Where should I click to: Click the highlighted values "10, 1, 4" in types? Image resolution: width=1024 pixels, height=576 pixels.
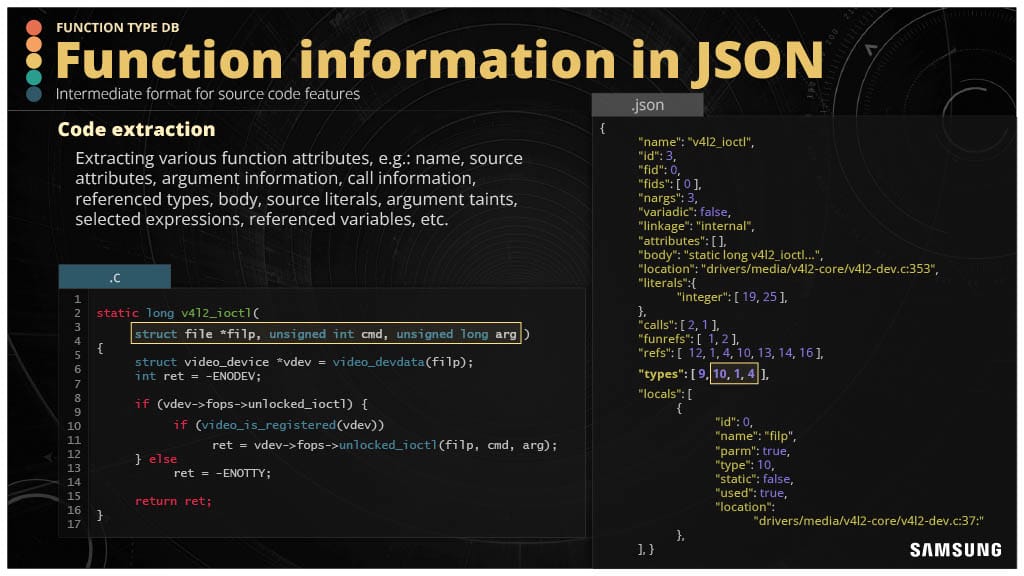pyautogui.click(x=734, y=374)
